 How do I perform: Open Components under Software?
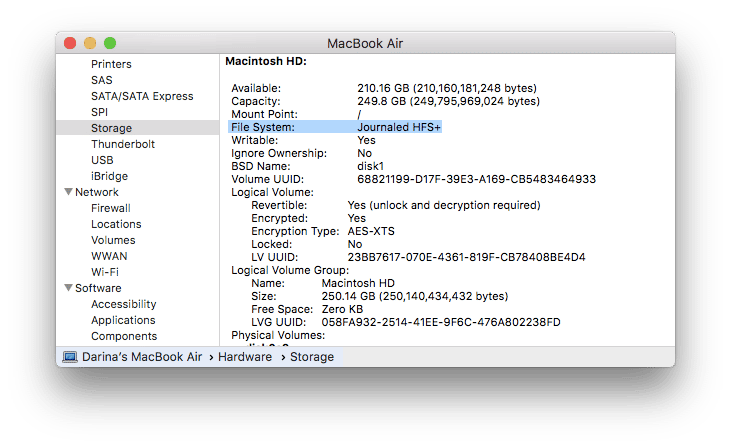(124, 336)
